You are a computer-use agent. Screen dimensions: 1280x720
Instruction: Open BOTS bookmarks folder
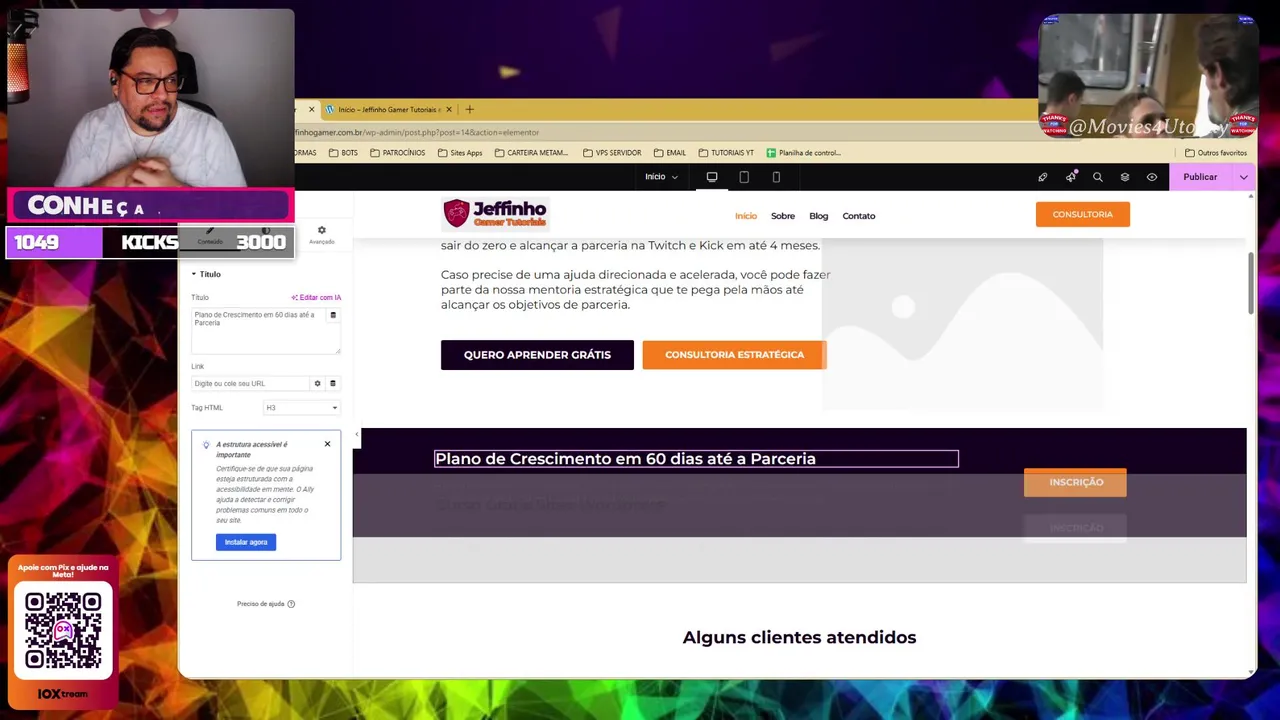click(x=343, y=153)
